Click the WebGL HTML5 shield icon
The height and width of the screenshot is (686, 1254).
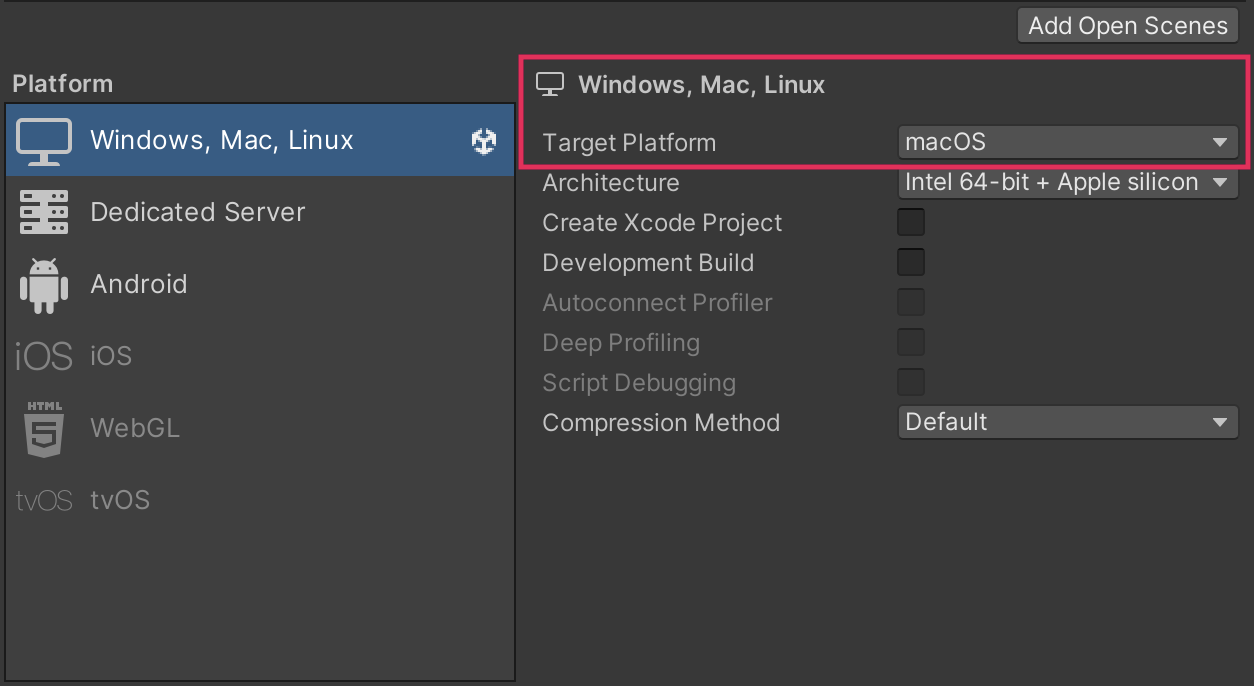[x=44, y=428]
